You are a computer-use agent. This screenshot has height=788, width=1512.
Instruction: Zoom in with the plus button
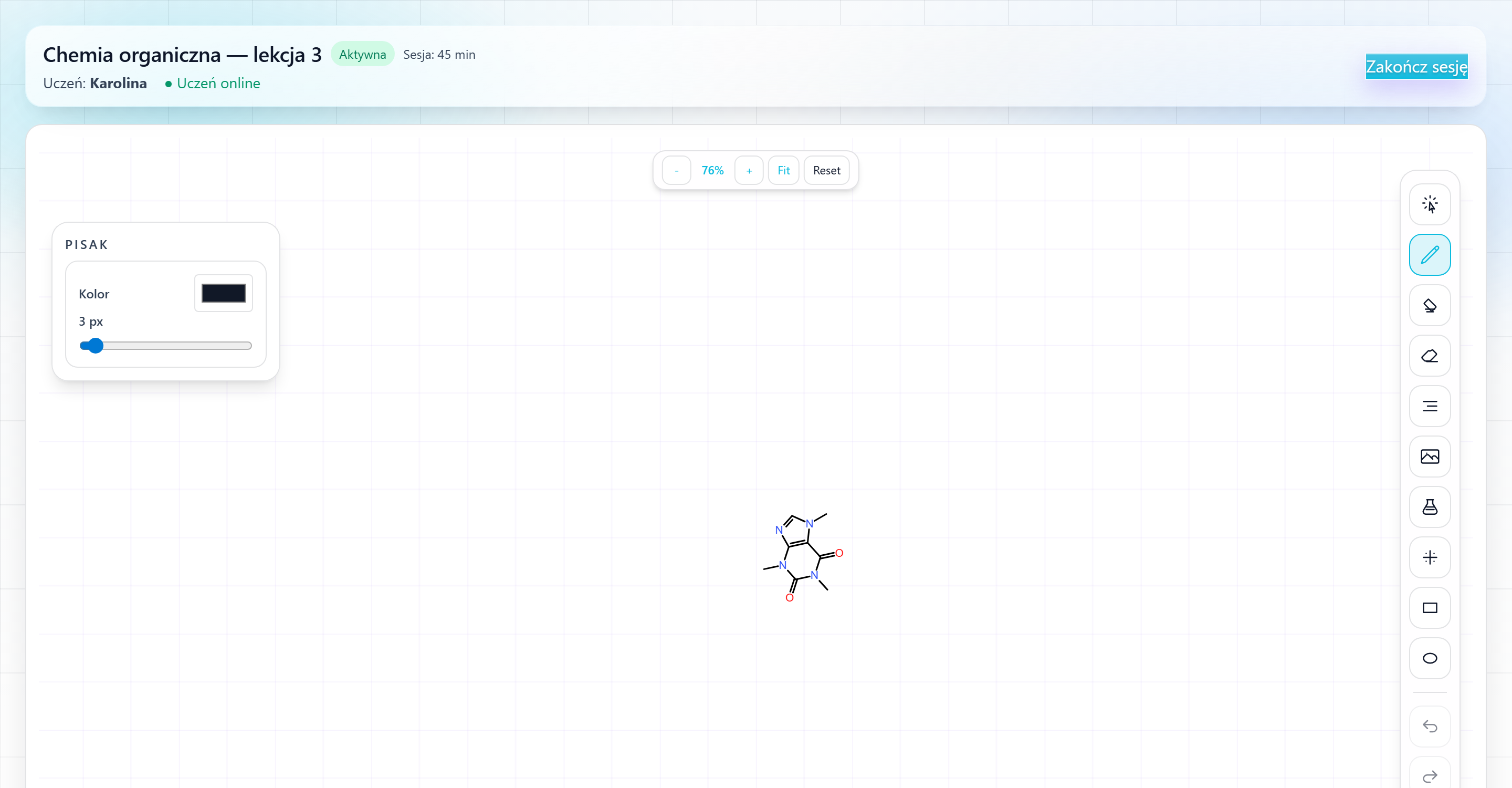pos(749,170)
